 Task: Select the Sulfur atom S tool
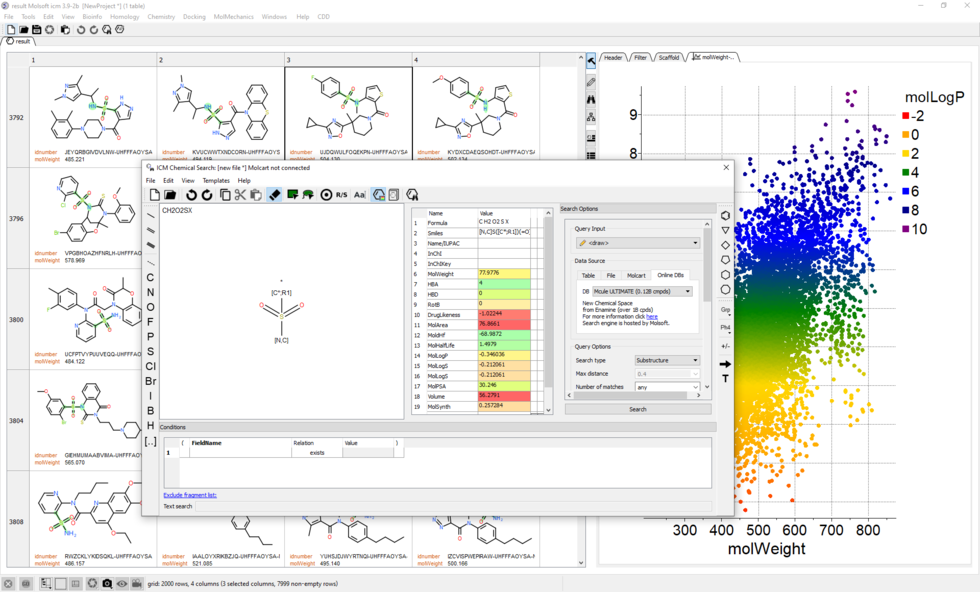pyautogui.click(x=150, y=351)
